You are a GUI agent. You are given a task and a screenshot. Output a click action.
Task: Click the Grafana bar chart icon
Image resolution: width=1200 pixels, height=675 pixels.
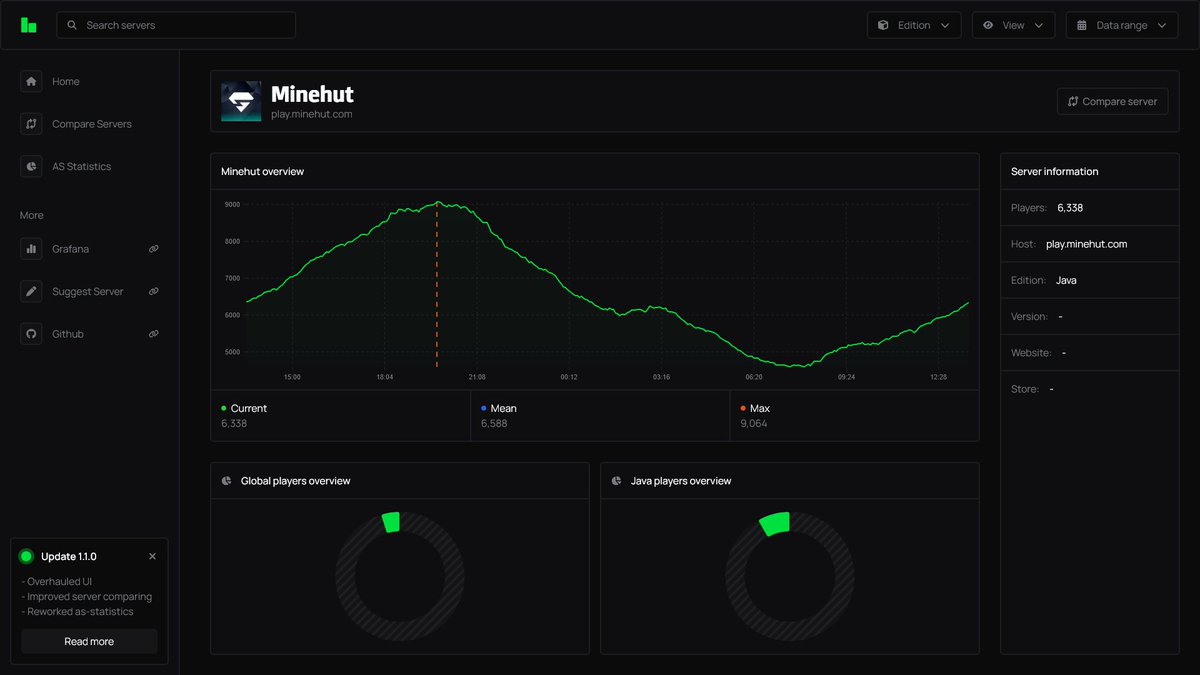pos(31,249)
